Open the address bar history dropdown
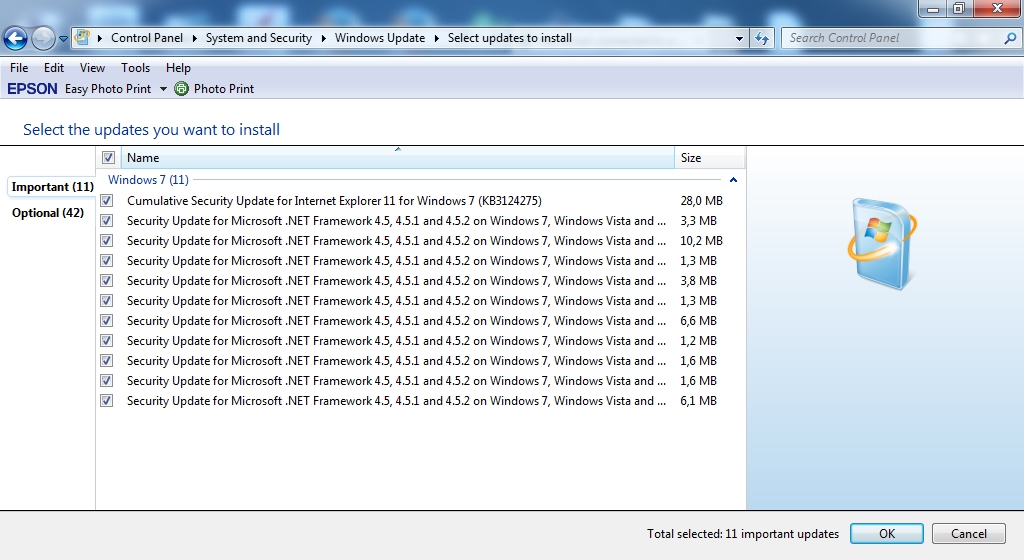This screenshot has height=560, width=1024. coord(739,39)
